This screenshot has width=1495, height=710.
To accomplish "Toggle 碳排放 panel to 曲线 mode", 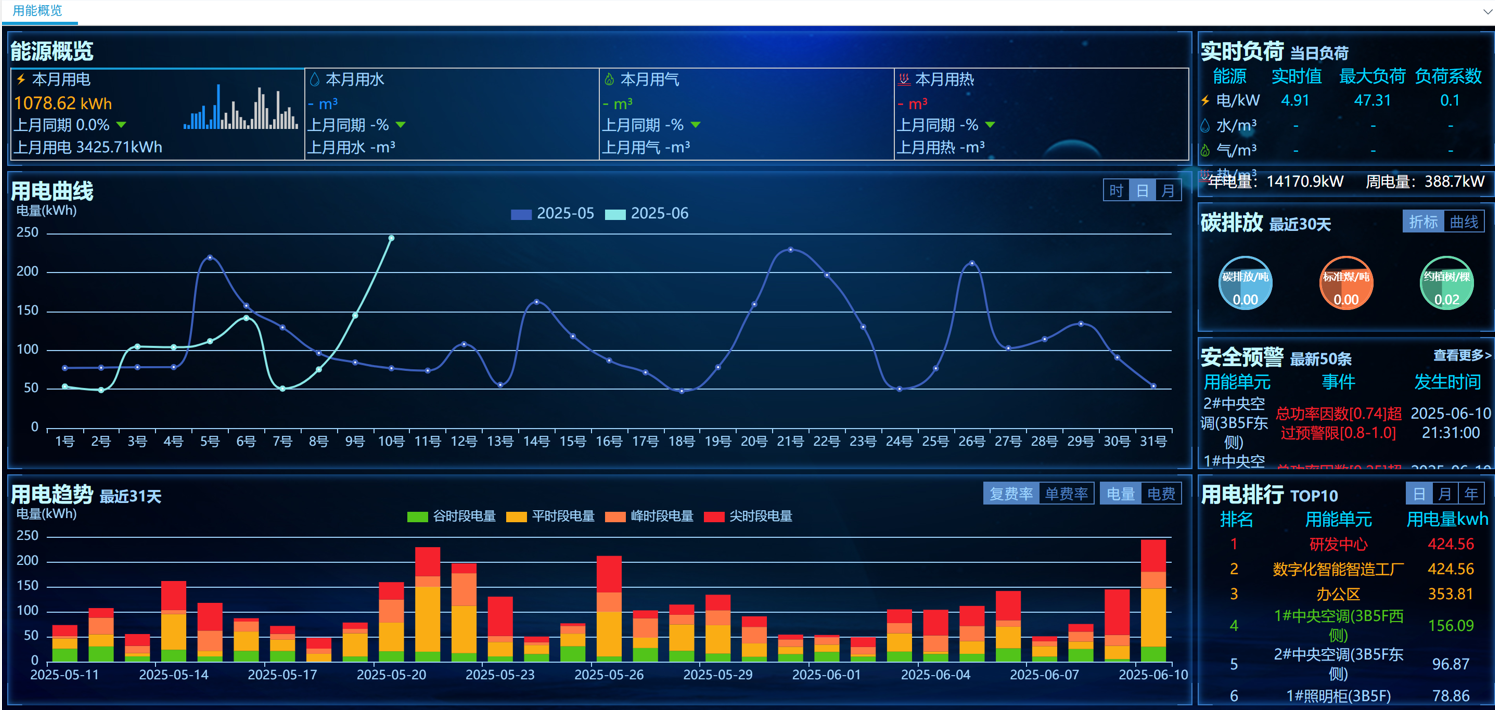I will pyautogui.click(x=1463, y=222).
